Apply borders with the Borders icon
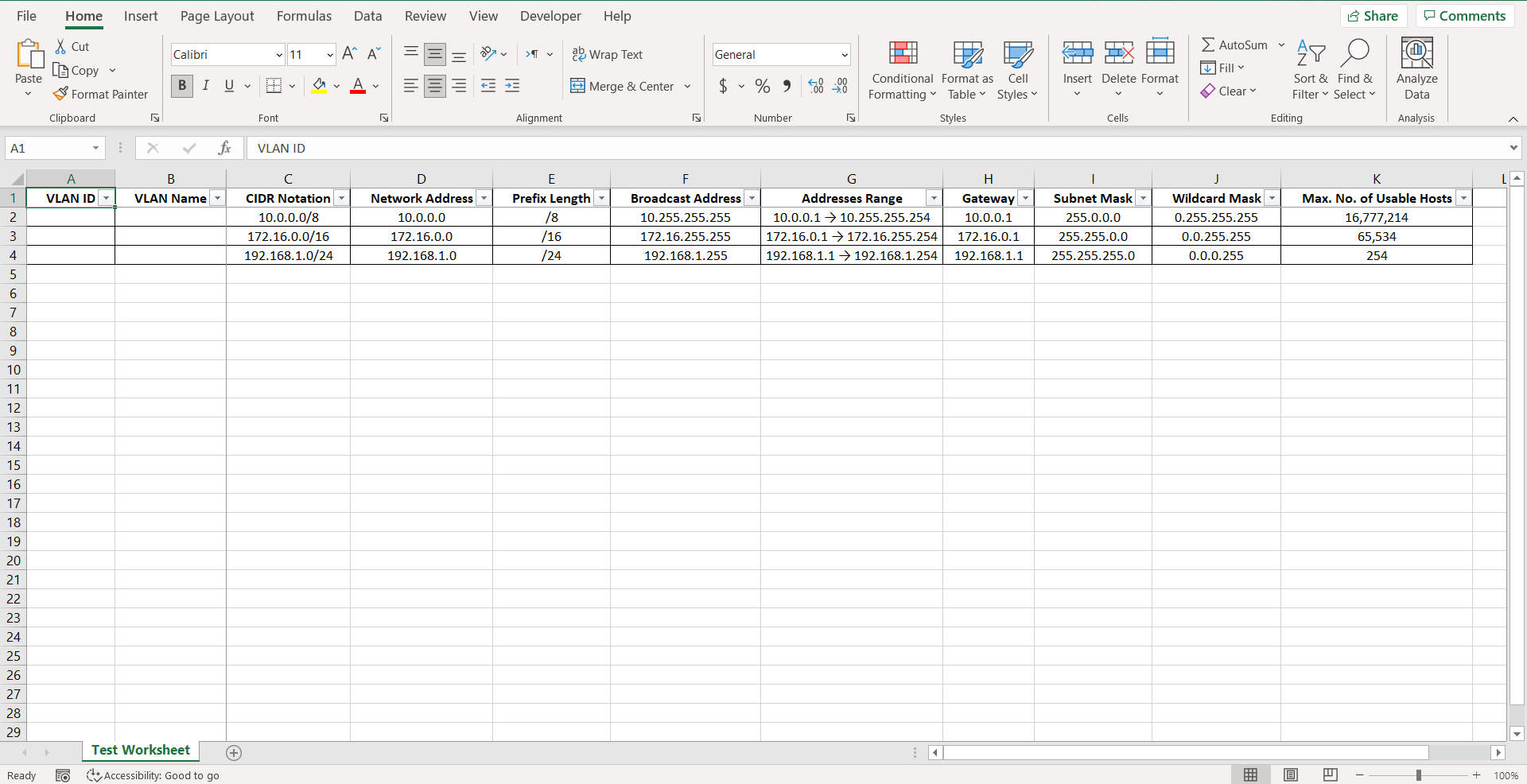 point(274,86)
